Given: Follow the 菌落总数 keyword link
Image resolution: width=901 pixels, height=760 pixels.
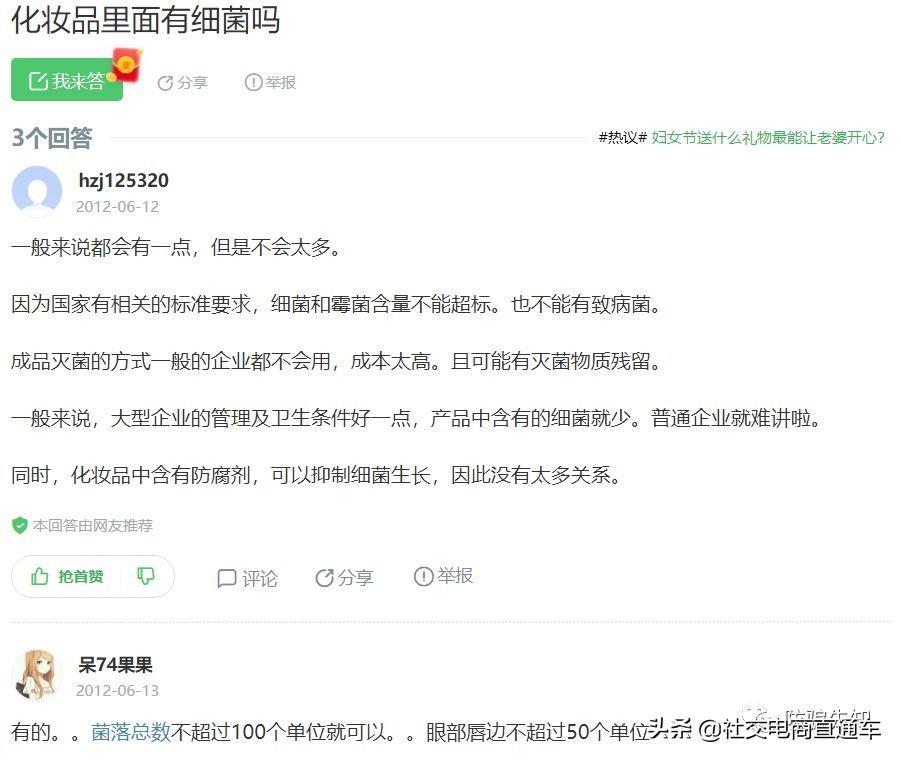Looking at the screenshot, I should 131,732.
